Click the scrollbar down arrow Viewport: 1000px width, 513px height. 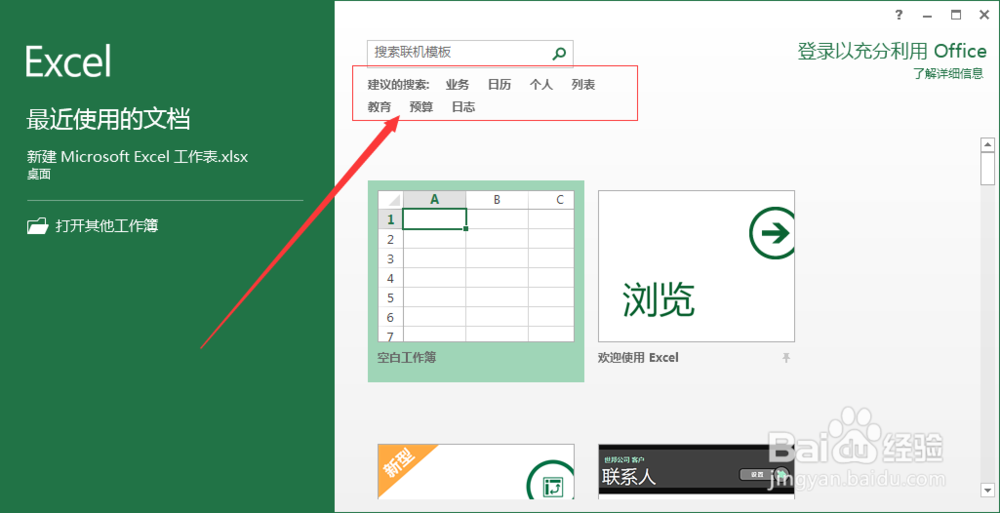(988, 489)
